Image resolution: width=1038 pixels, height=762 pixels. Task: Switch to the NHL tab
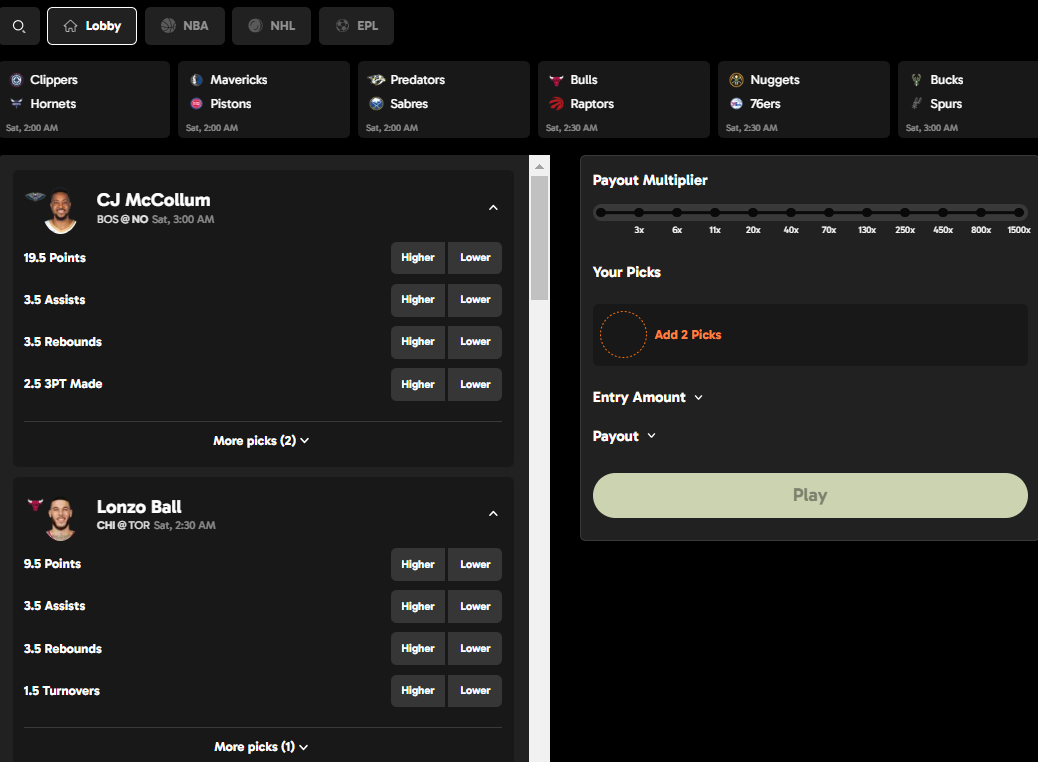point(271,26)
